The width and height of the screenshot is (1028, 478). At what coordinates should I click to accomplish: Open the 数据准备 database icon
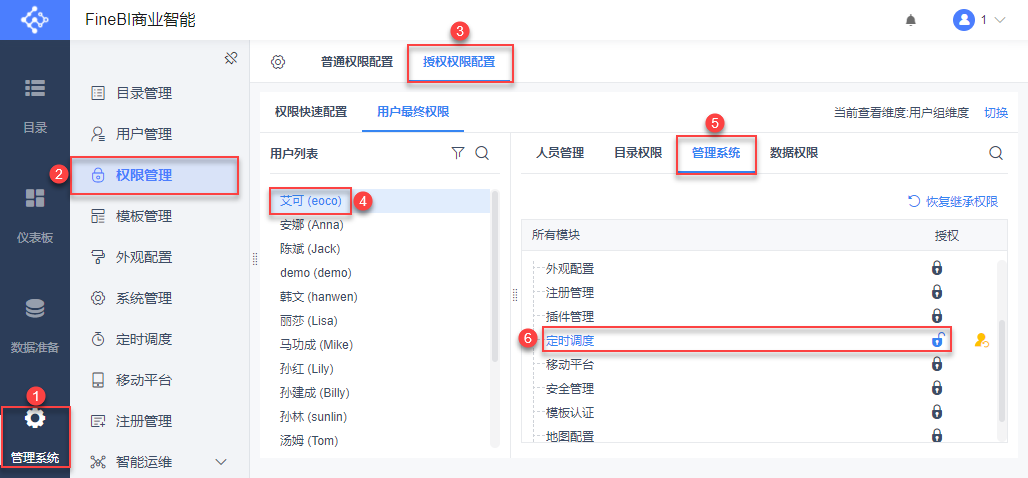(35, 310)
